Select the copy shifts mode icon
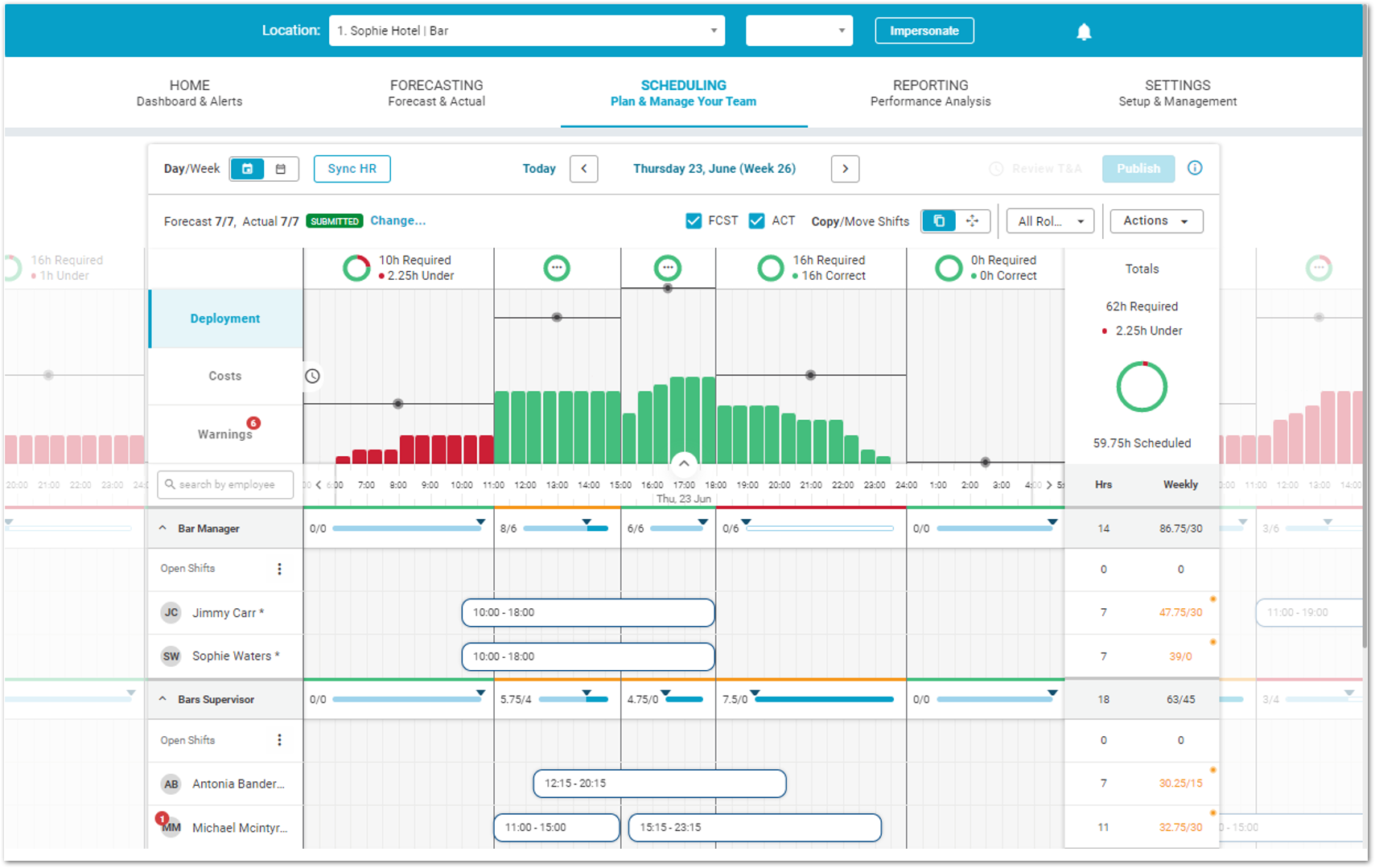 coord(938,221)
